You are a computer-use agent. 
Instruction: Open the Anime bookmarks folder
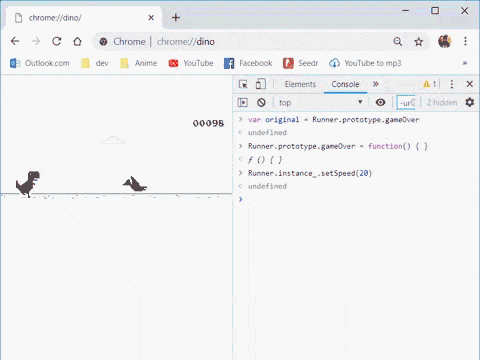point(138,63)
